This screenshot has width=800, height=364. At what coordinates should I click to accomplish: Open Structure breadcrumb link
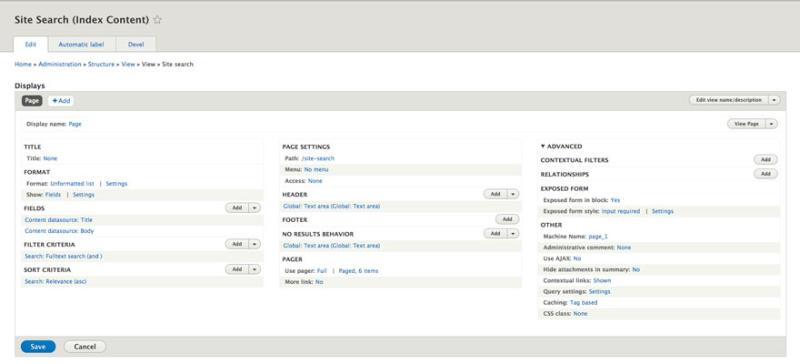pos(101,64)
